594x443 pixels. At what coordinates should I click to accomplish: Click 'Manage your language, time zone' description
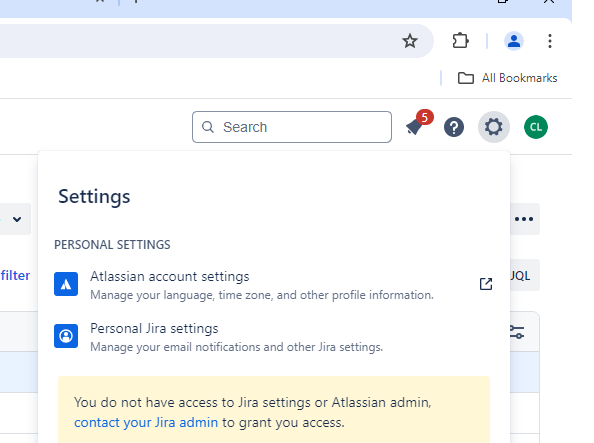262,295
